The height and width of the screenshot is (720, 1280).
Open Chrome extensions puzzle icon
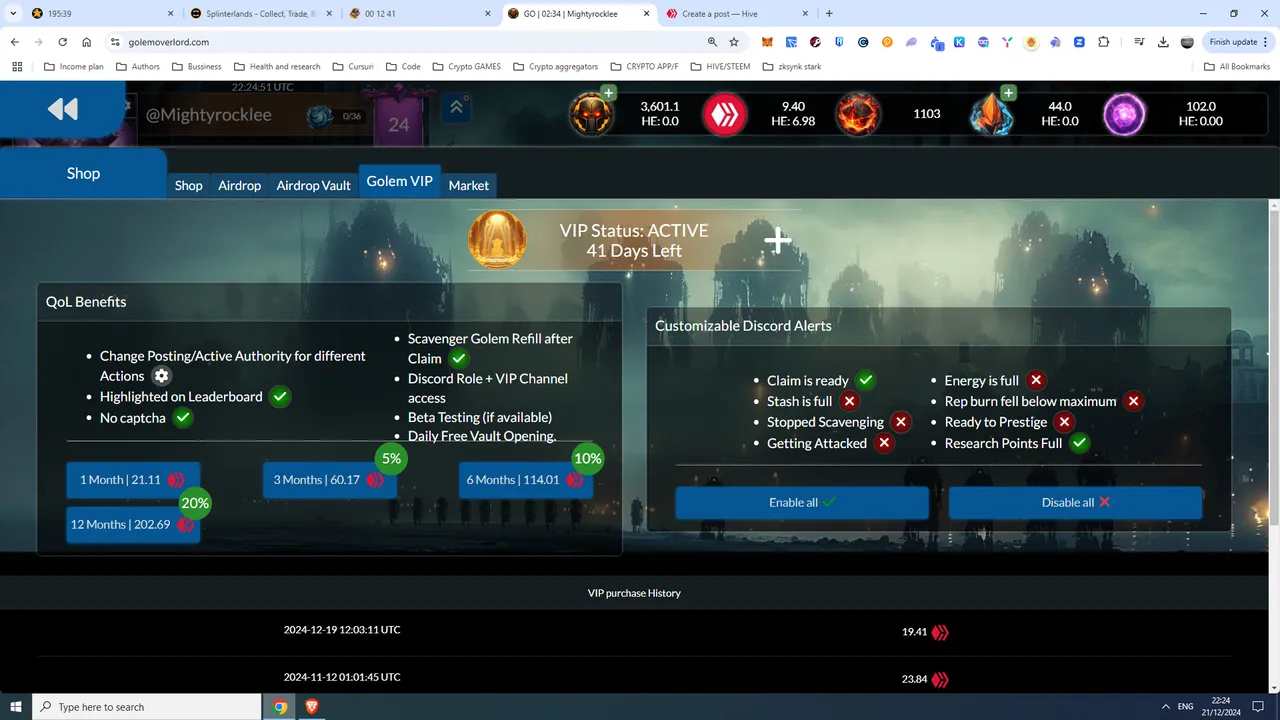[1104, 42]
